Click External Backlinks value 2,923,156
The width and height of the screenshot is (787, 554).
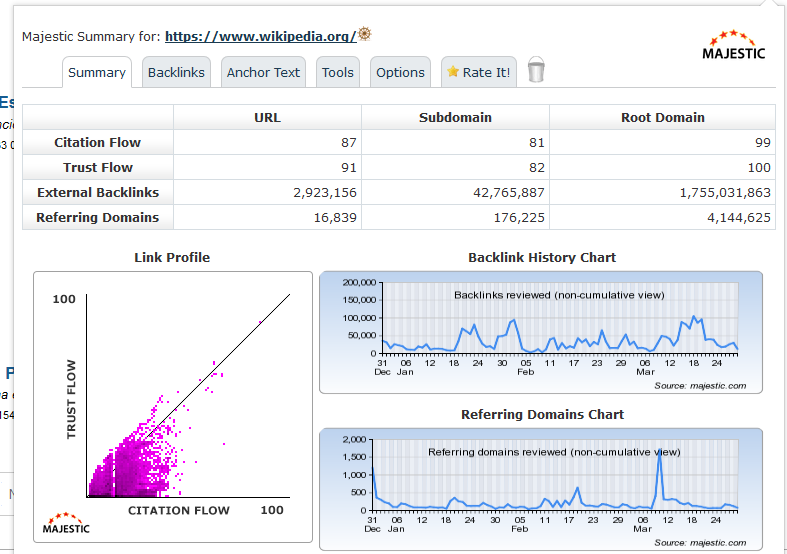click(325, 193)
